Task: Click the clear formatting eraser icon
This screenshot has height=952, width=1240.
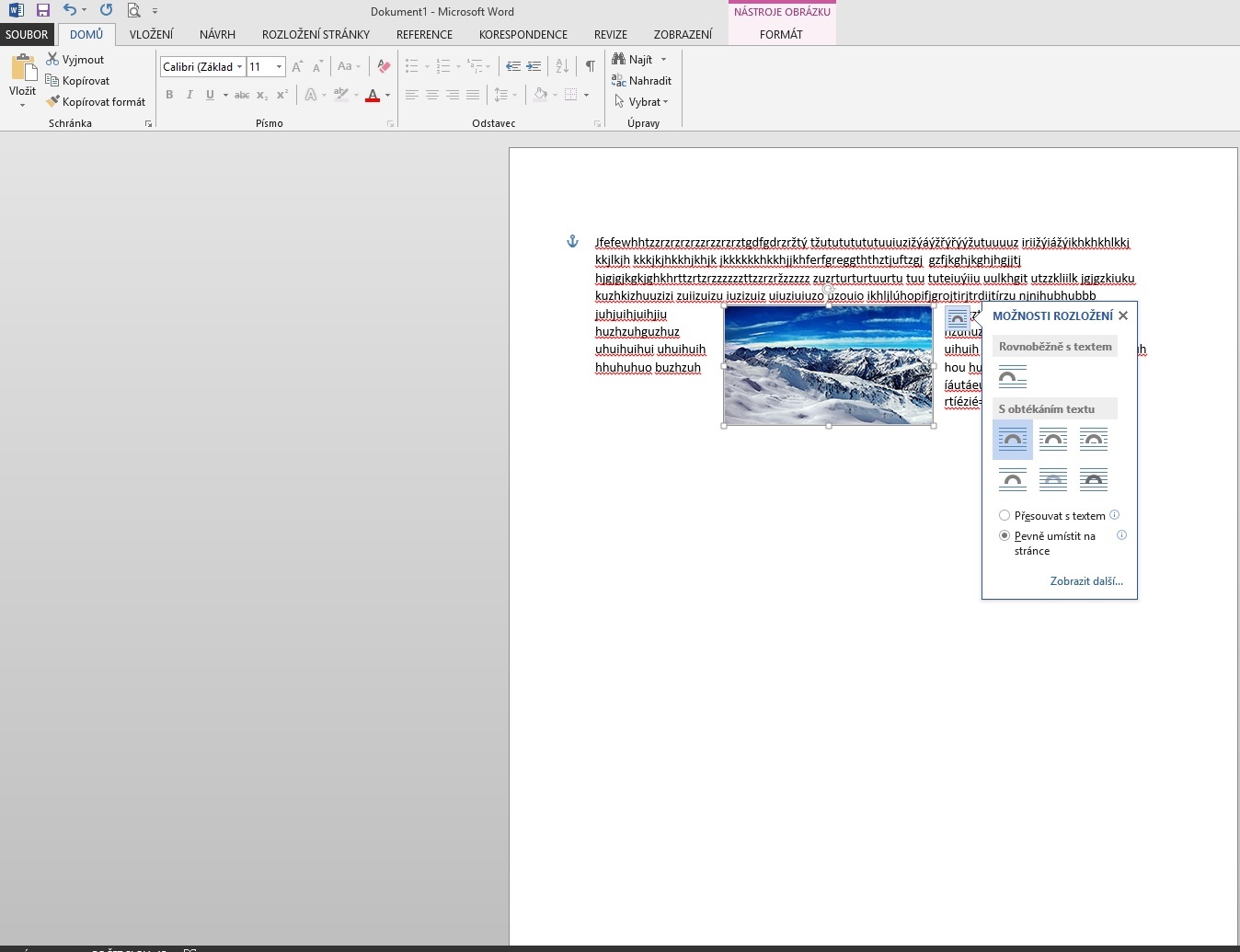Action: point(385,66)
